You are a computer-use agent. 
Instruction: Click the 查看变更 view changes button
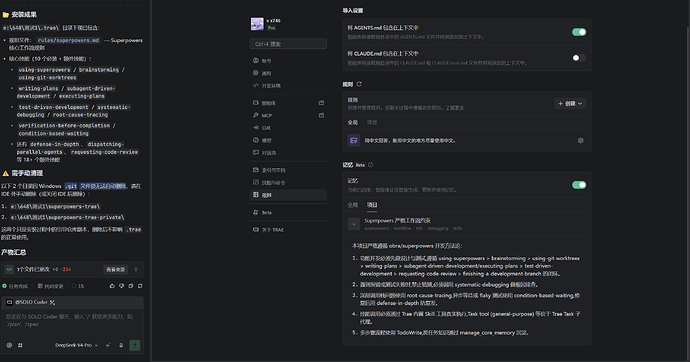pos(116,269)
